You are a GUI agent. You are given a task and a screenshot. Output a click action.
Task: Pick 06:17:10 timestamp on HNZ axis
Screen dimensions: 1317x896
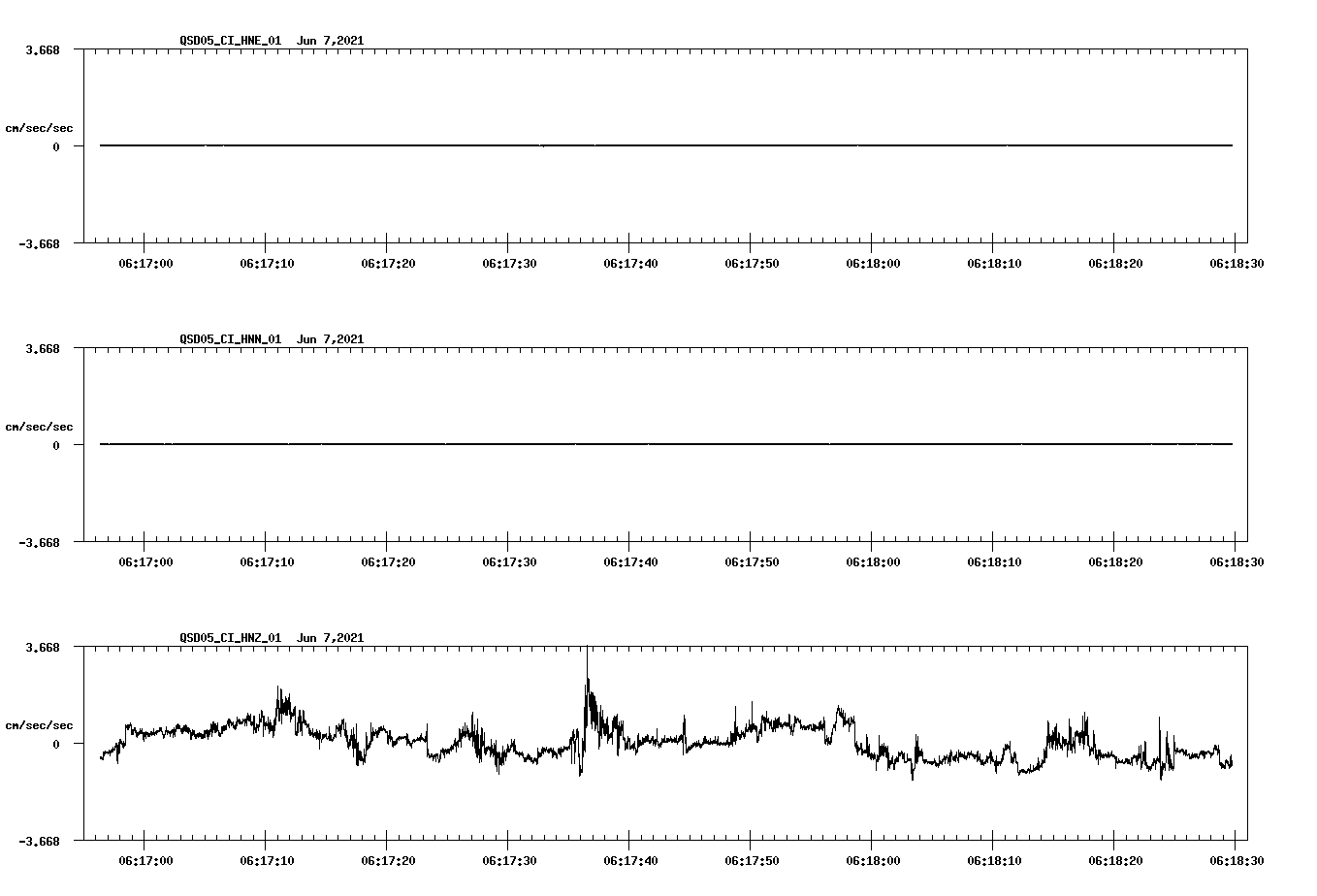[x=267, y=860]
